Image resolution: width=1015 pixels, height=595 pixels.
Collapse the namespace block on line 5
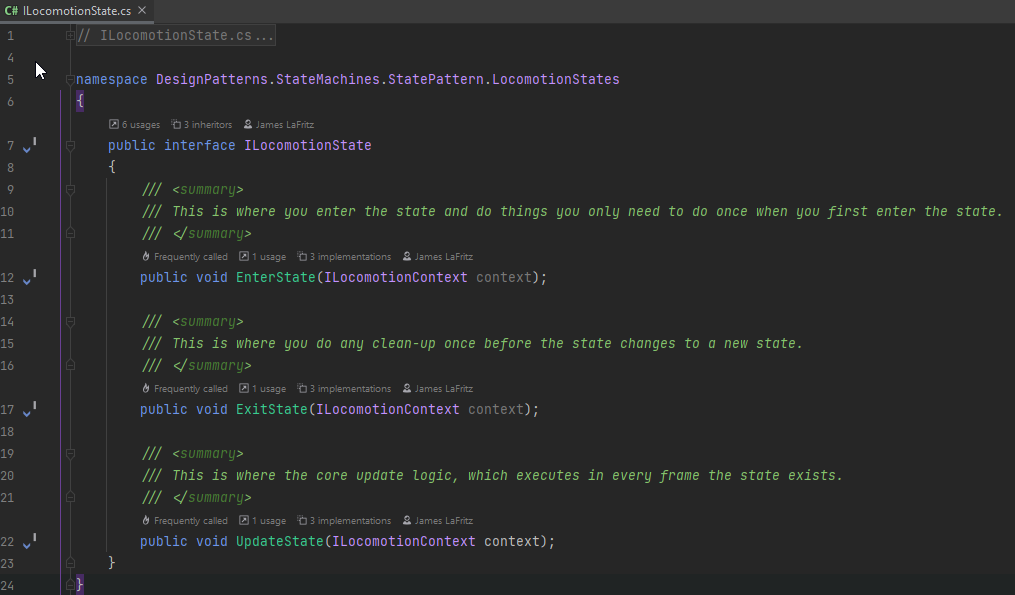coord(70,80)
